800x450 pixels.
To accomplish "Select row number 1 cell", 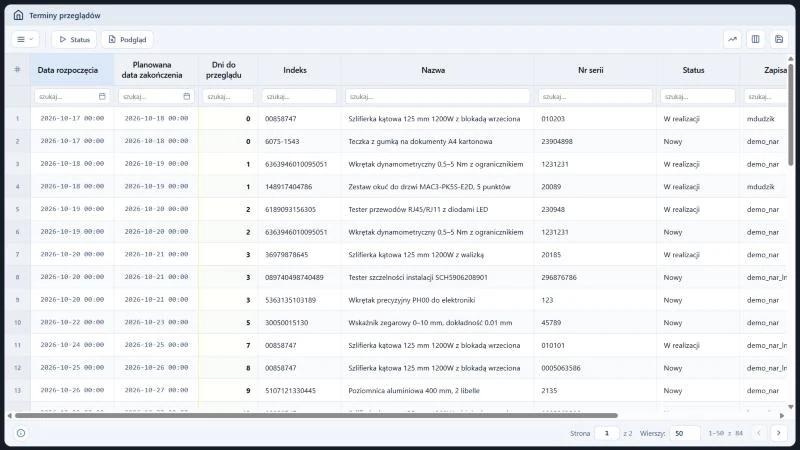I will pyautogui.click(x=17, y=119).
